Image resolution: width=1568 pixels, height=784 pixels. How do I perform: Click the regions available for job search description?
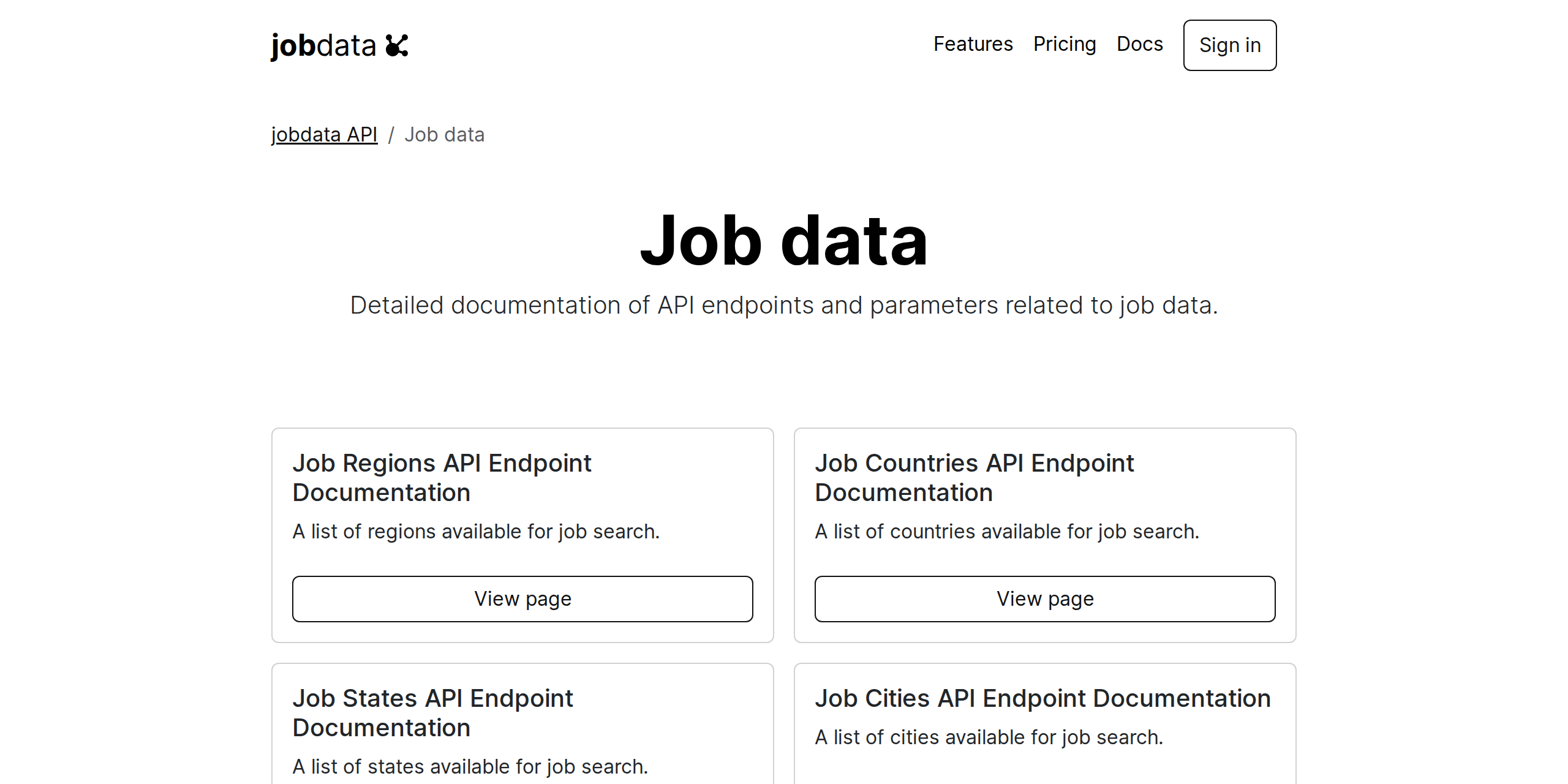477,531
